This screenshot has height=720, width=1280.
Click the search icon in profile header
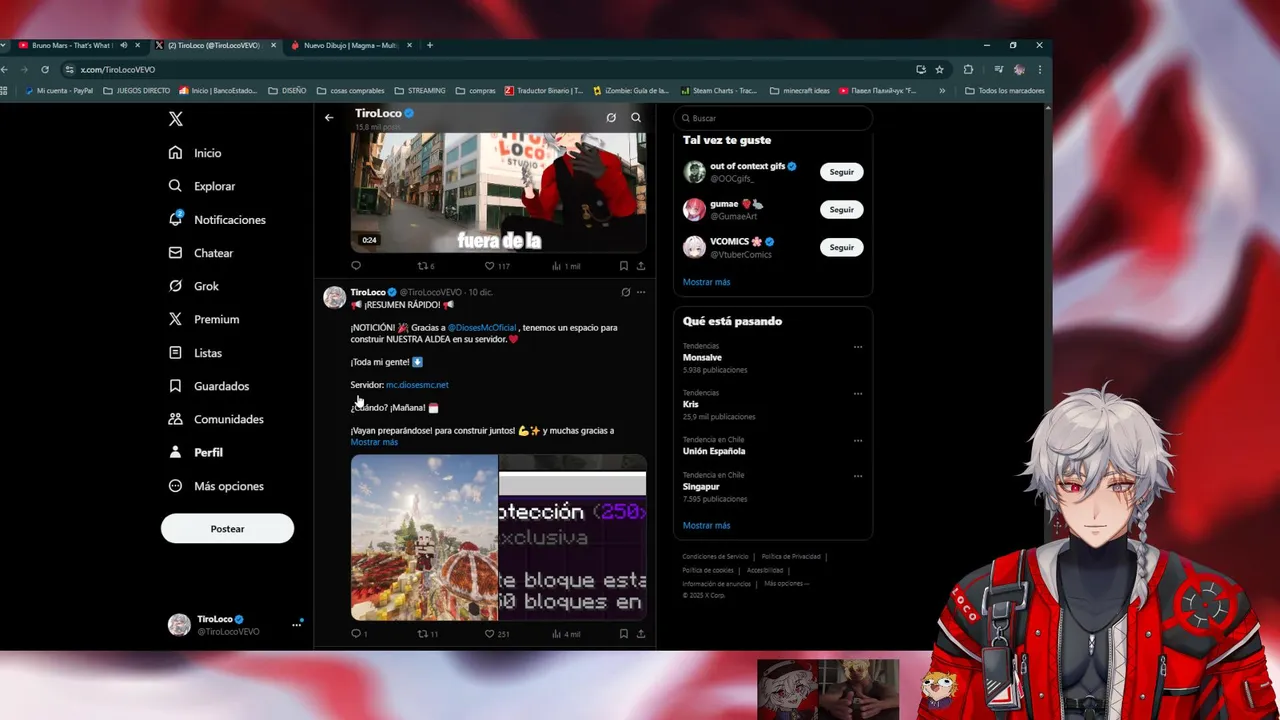pos(636,118)
